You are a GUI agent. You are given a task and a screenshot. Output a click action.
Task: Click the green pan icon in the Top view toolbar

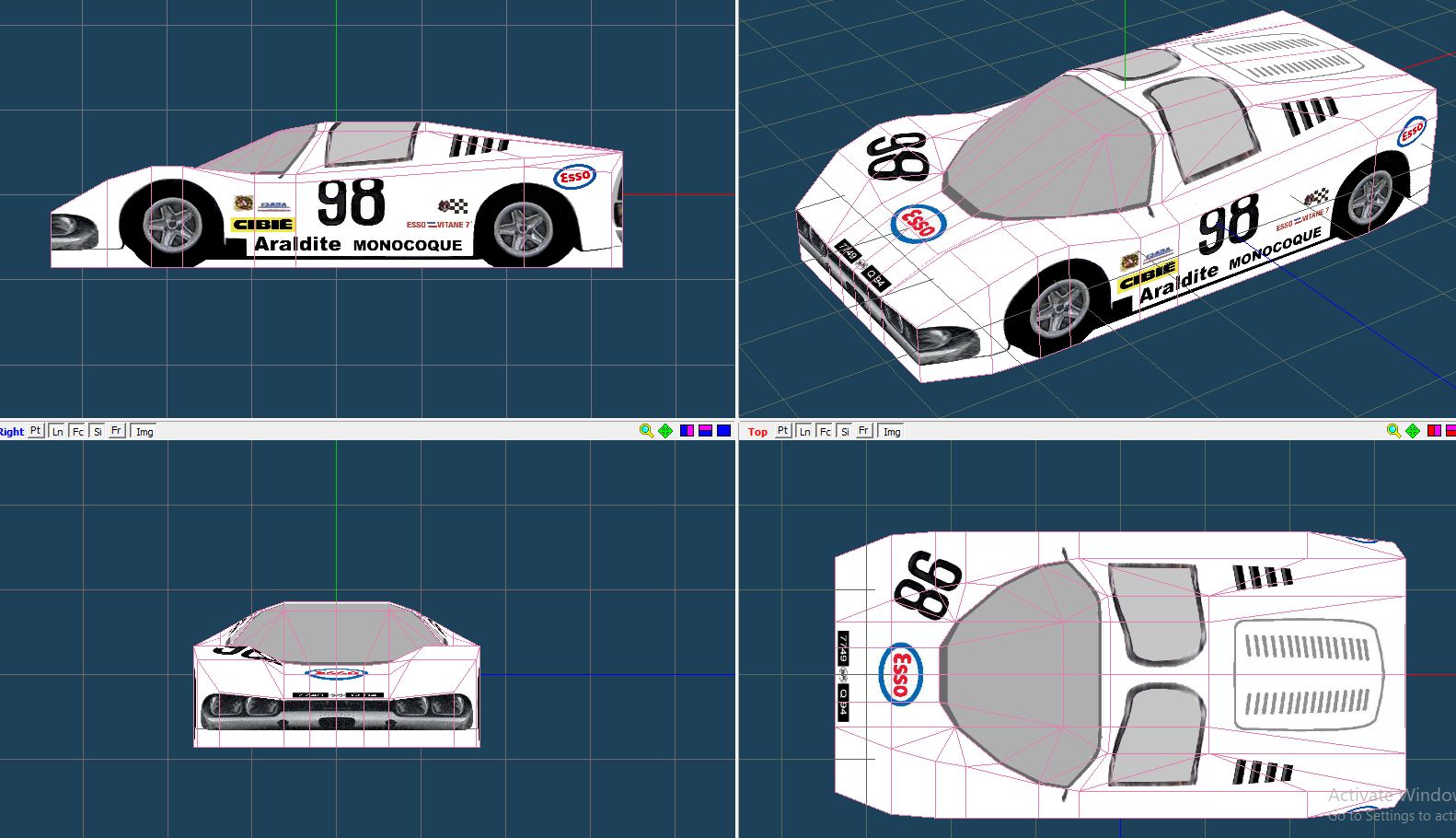click(1413, 431)
